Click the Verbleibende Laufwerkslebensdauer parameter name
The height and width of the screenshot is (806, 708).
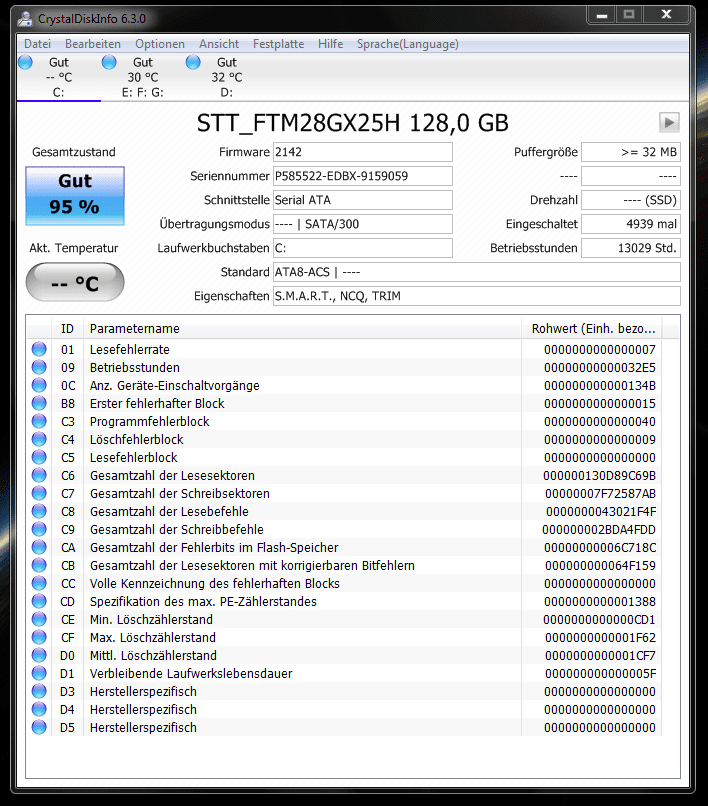[x=191, y=673]
